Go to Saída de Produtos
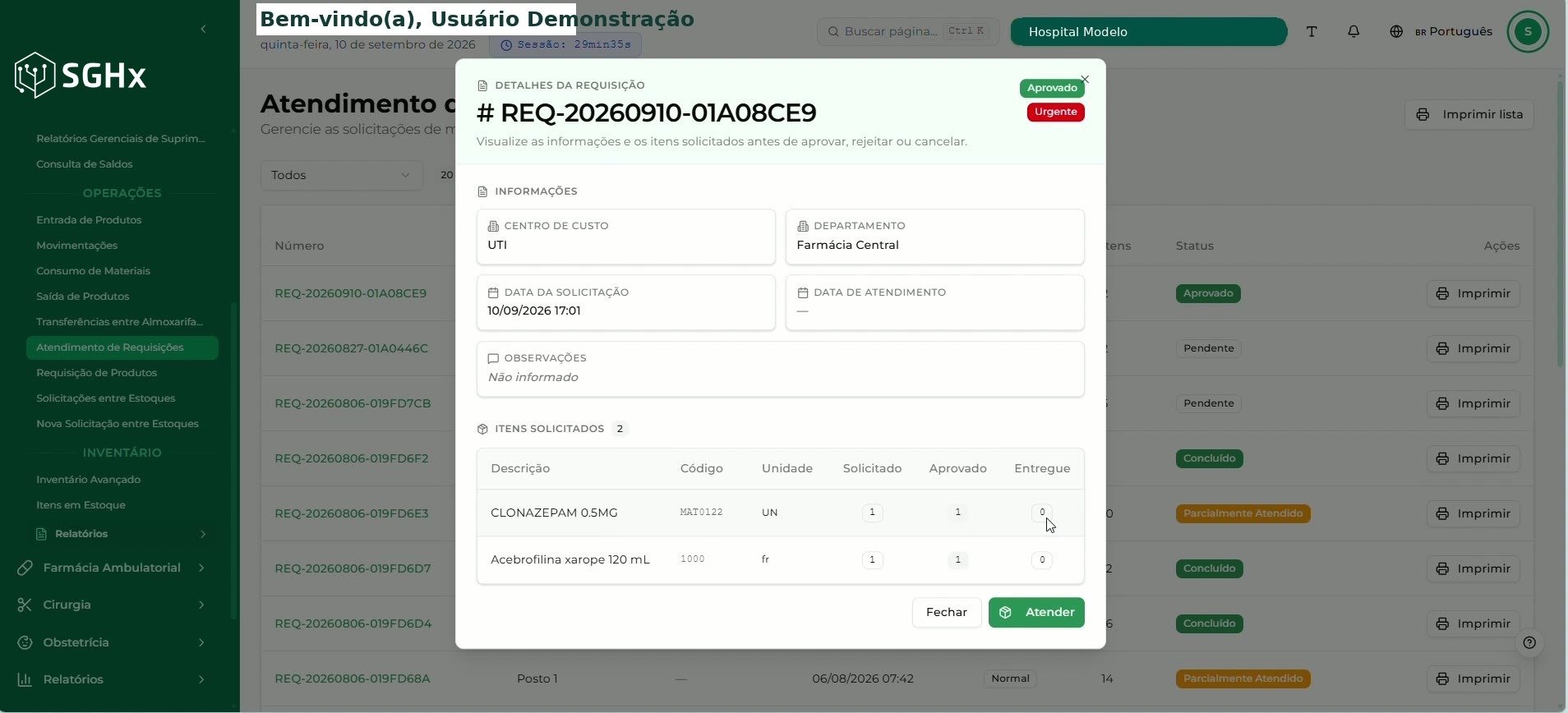 point(82,297)
